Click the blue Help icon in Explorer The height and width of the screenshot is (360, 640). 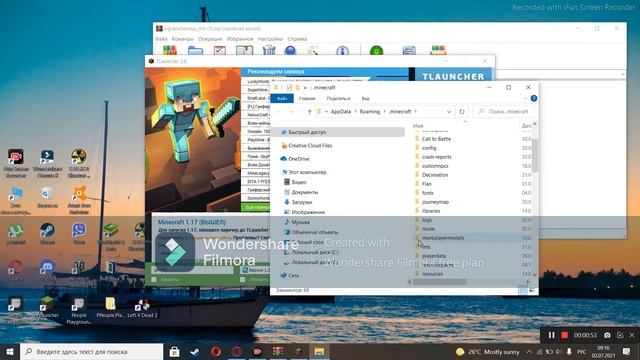pos(533,98)
